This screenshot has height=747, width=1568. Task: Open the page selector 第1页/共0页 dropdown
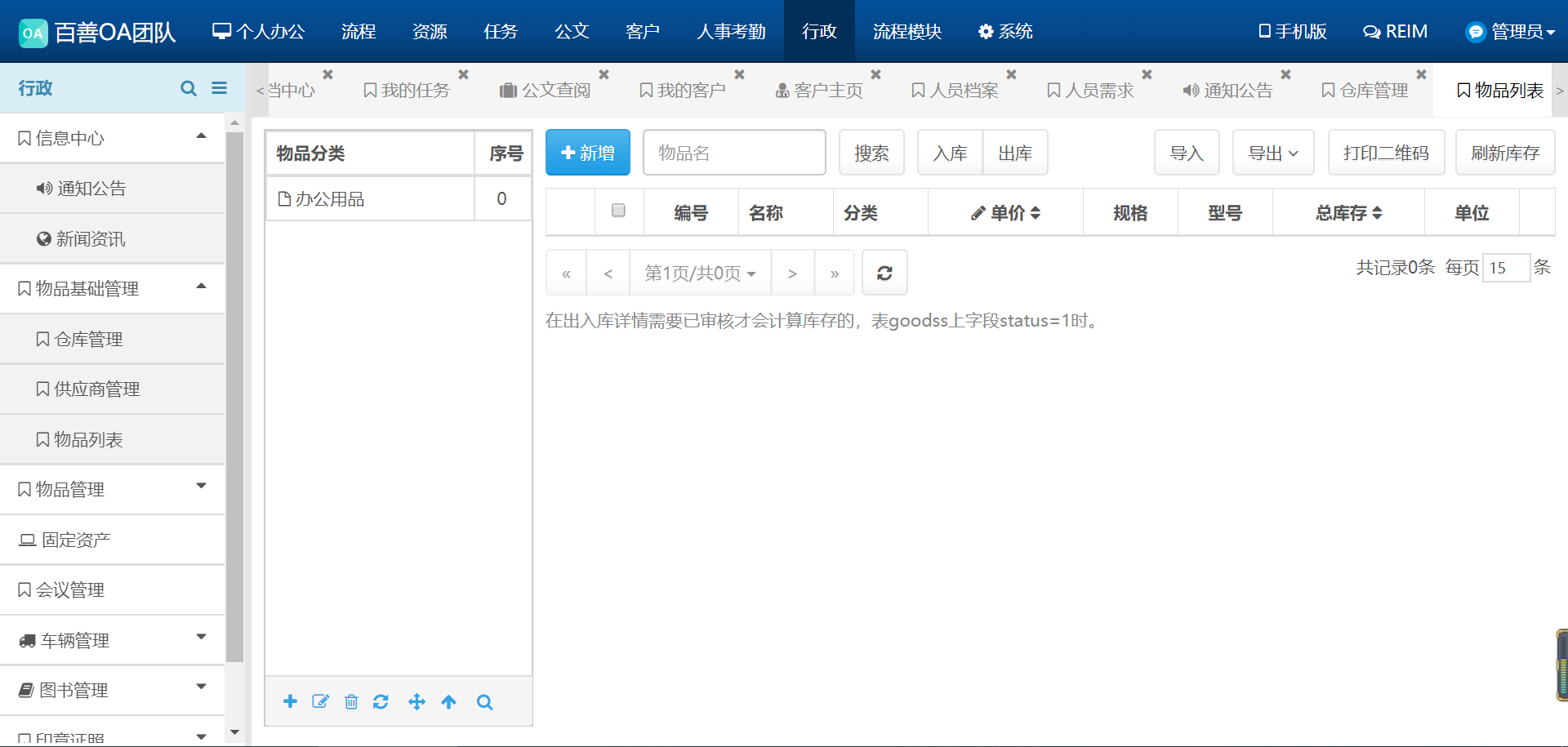pyautogui.click(x=700, y=273)
